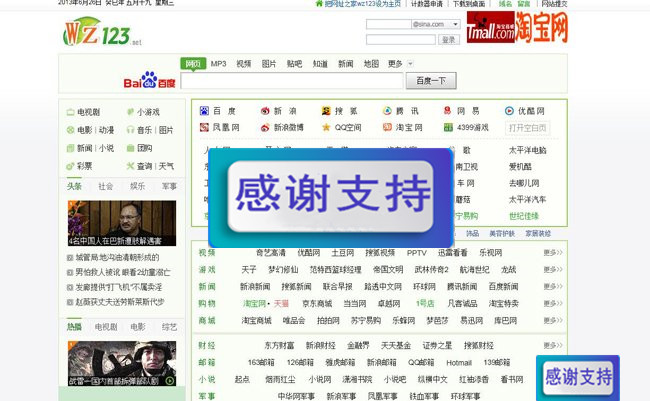Image resolution: width=650 pixels, height=401 pixels.
Task: Switch to the 社会 news tab
Action: 106,186
